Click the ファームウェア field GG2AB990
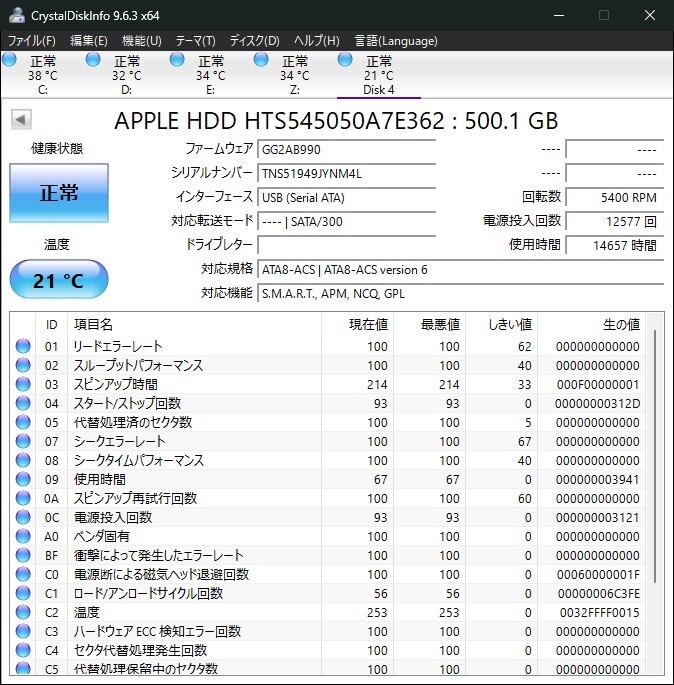This screenshot has height=685, width=674. 346,149
